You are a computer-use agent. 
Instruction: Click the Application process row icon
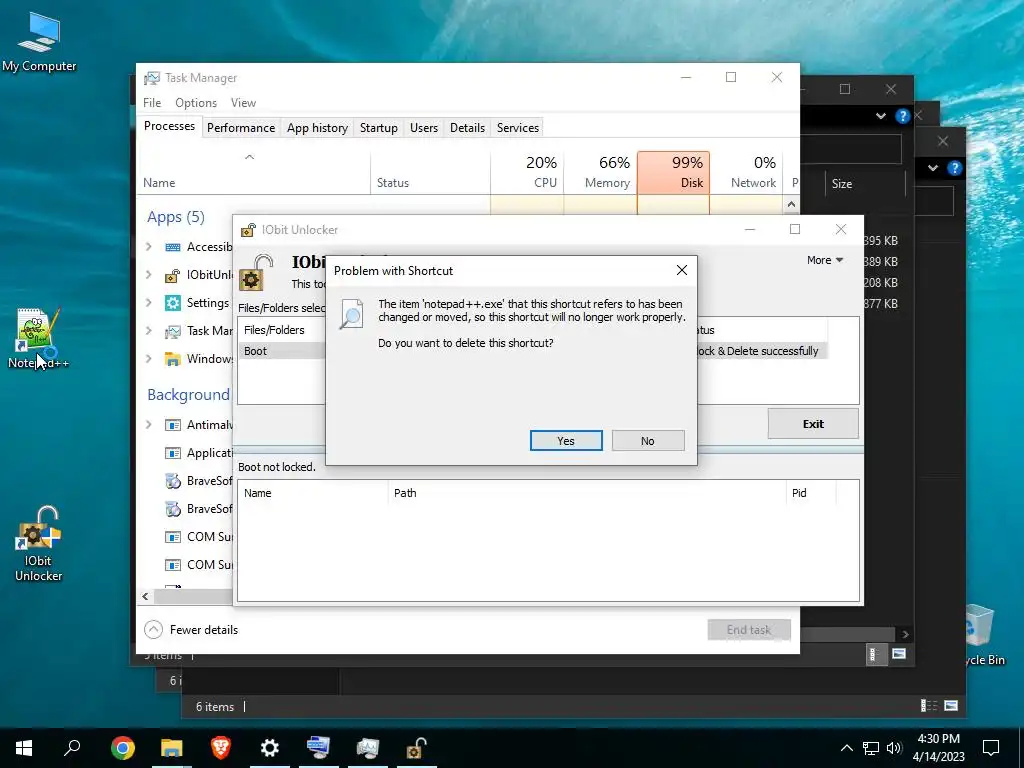click(x=173, y=453)
